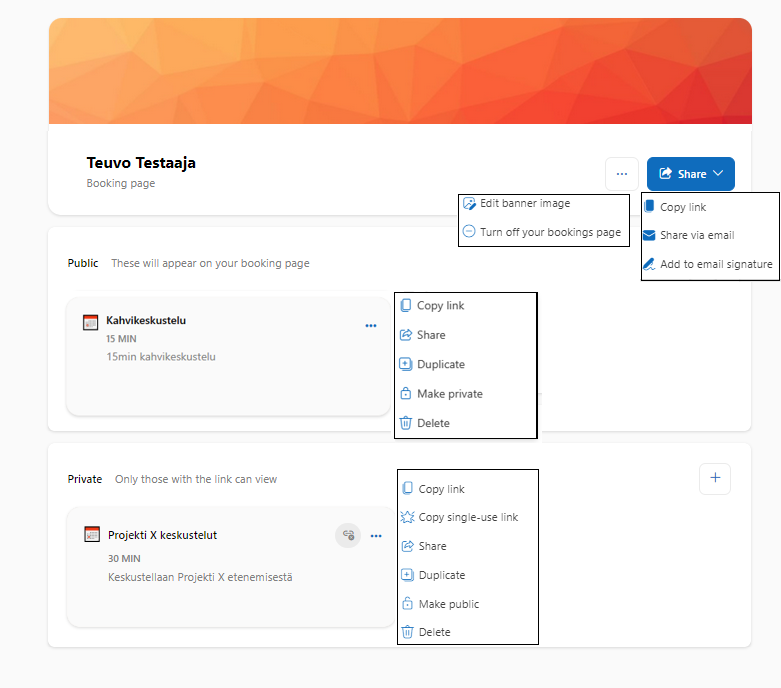Click the sparkle icon for single-use link
The image size is (781, 688).
(407, 517)
